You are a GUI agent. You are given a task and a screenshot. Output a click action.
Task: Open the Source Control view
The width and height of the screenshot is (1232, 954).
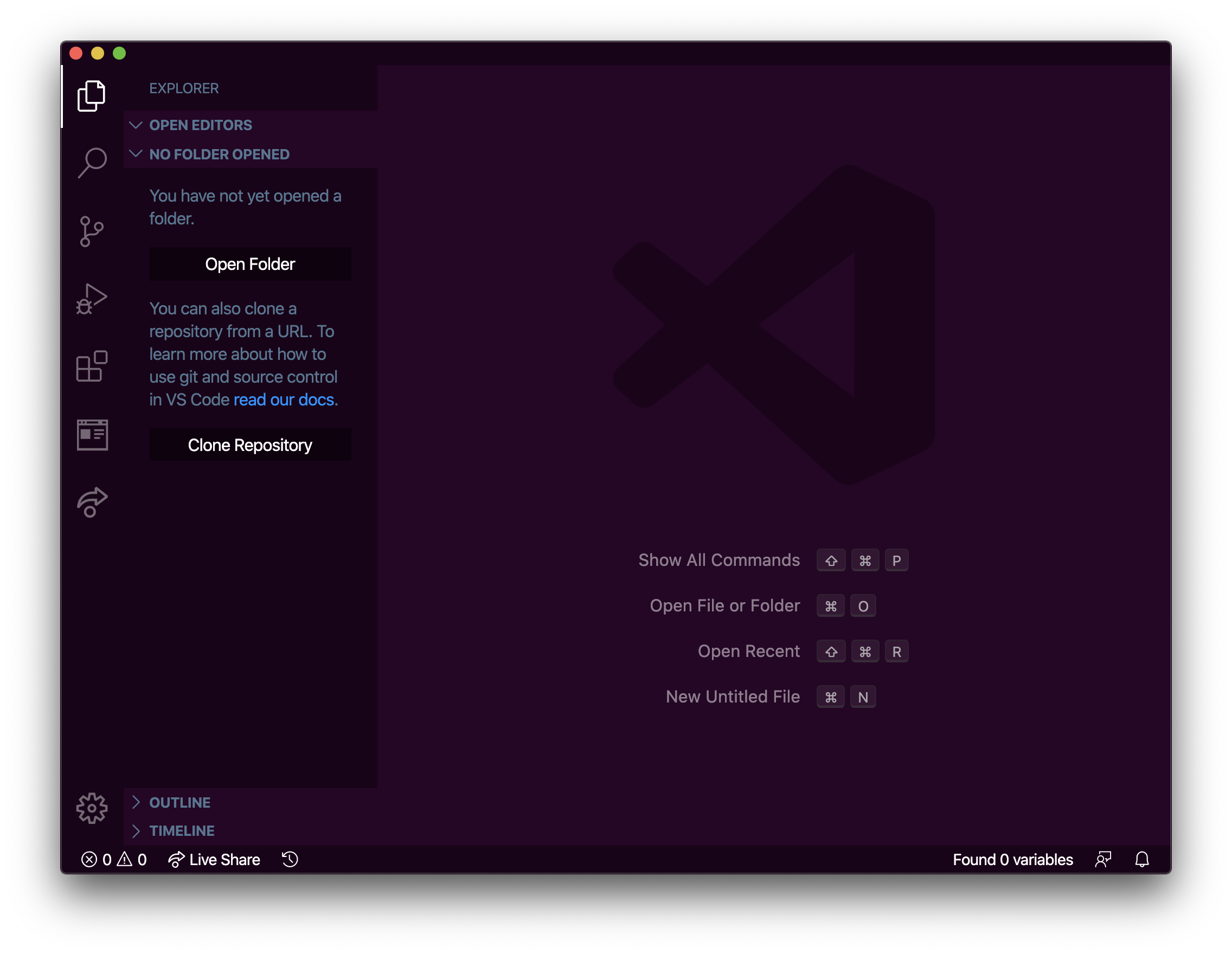92,231
